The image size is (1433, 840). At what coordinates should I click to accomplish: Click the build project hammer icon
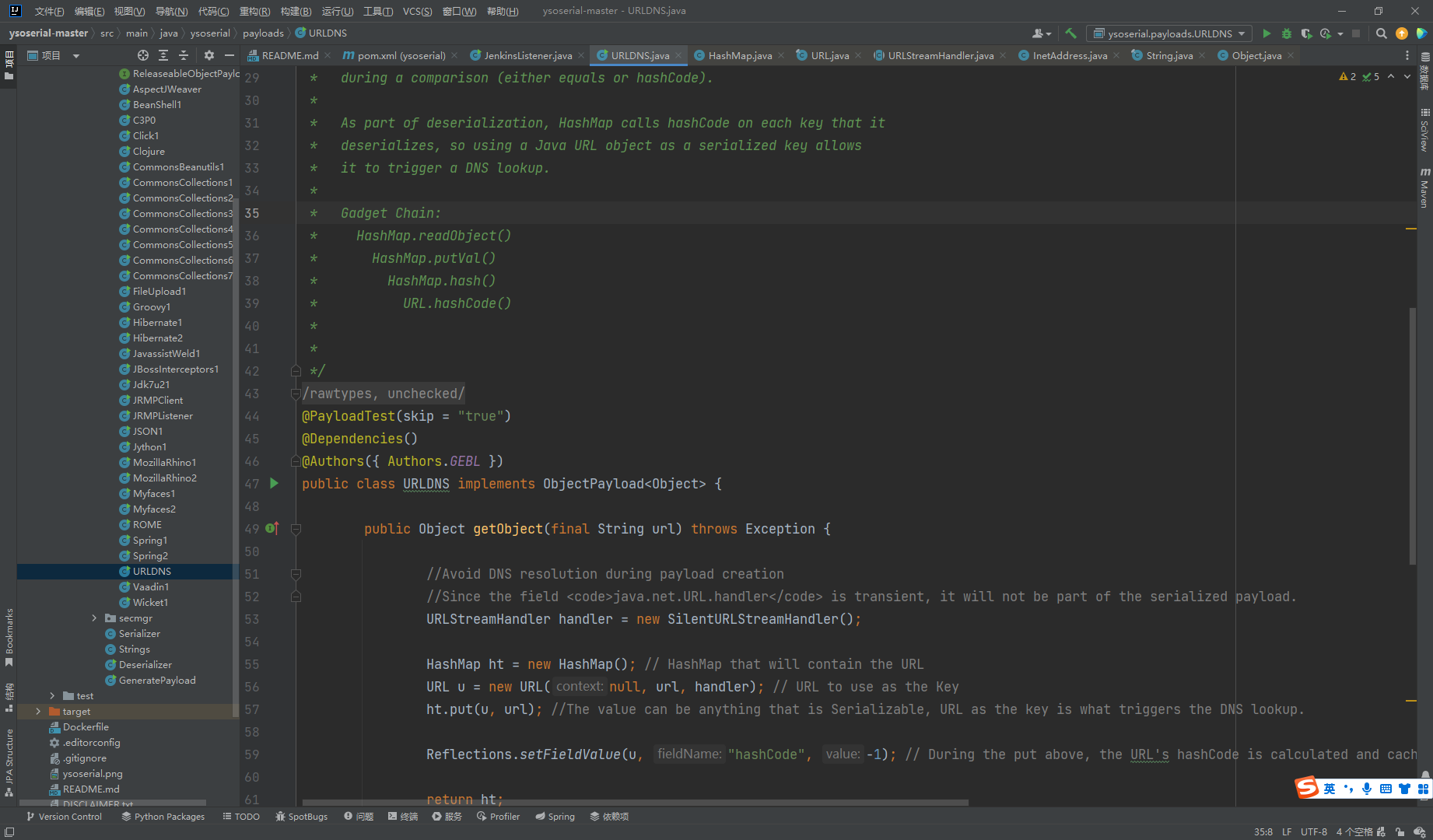click(x=1071, y=33)
